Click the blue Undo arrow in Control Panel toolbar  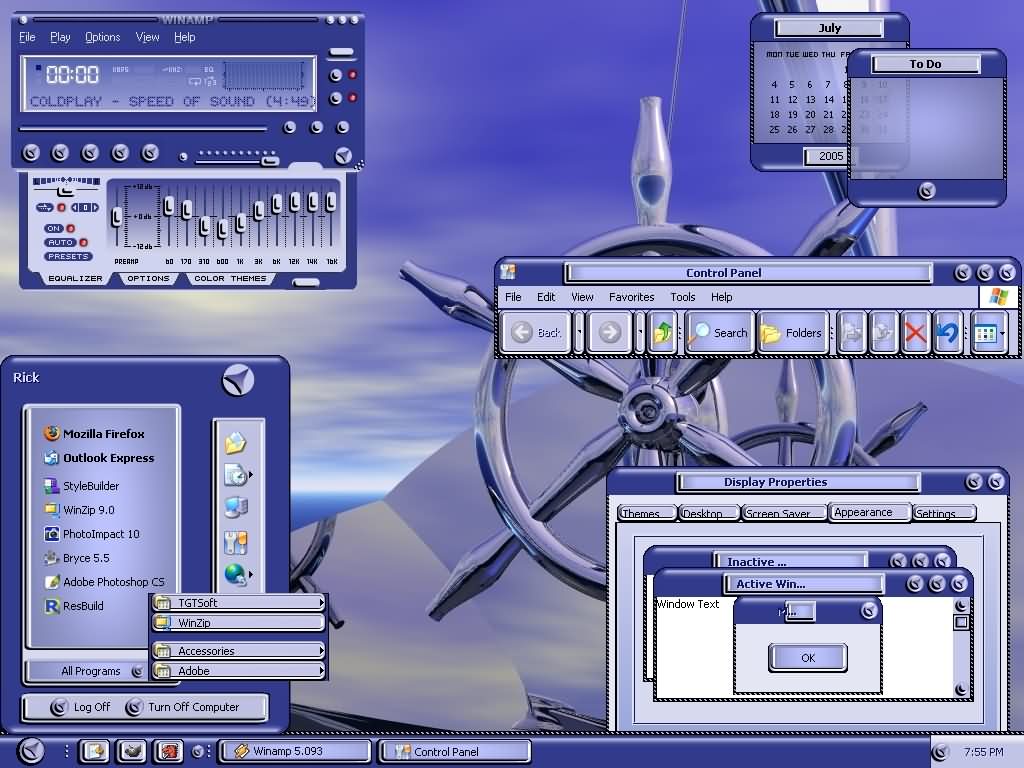[947, 333]
